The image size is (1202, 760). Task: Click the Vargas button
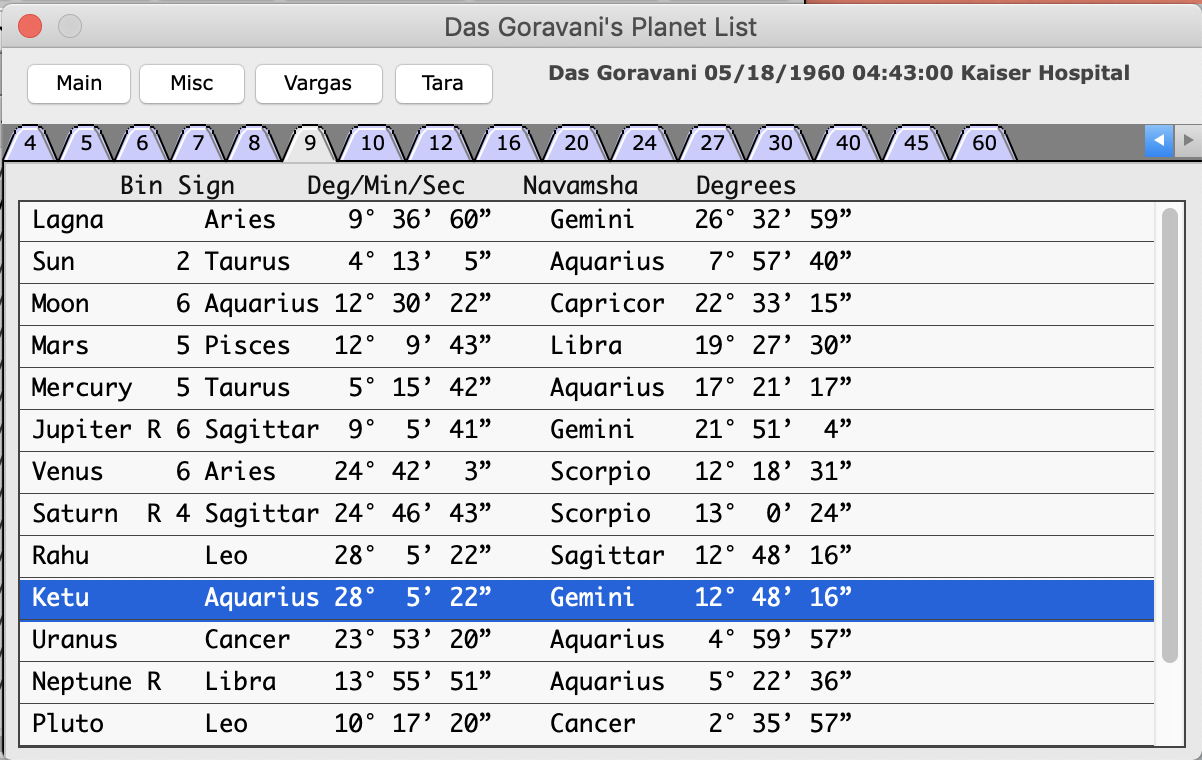318,83
